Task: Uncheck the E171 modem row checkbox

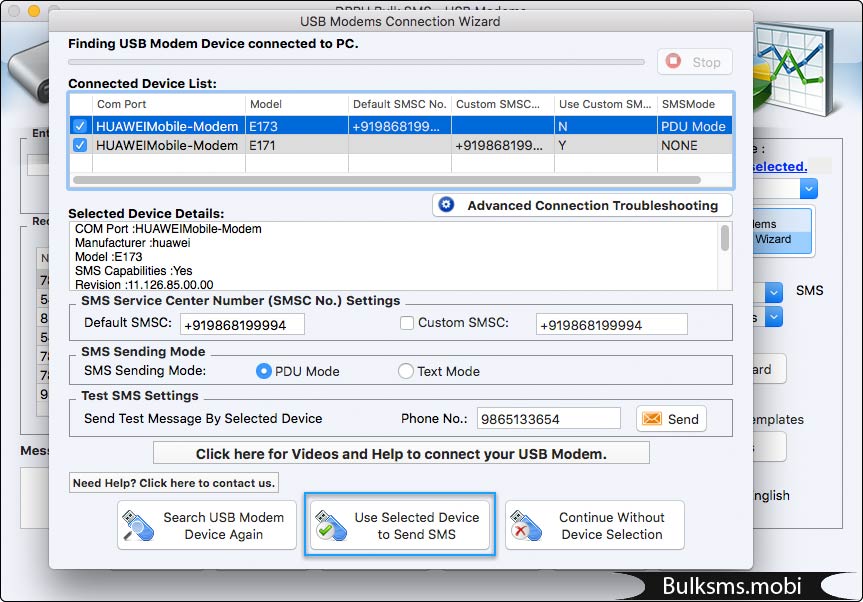Action: (80, 145)
